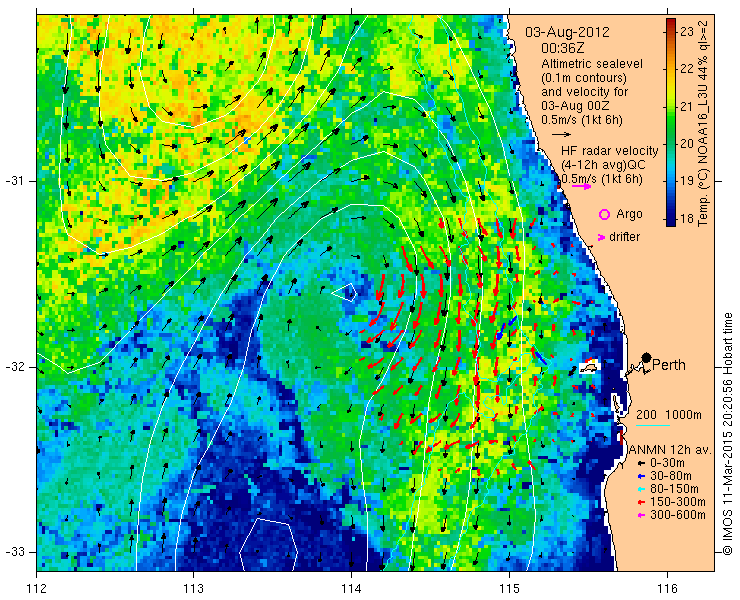Click the -32 latitude axis label
The image size is (740, 600).
pyautogui.click(x=14, y=367)
